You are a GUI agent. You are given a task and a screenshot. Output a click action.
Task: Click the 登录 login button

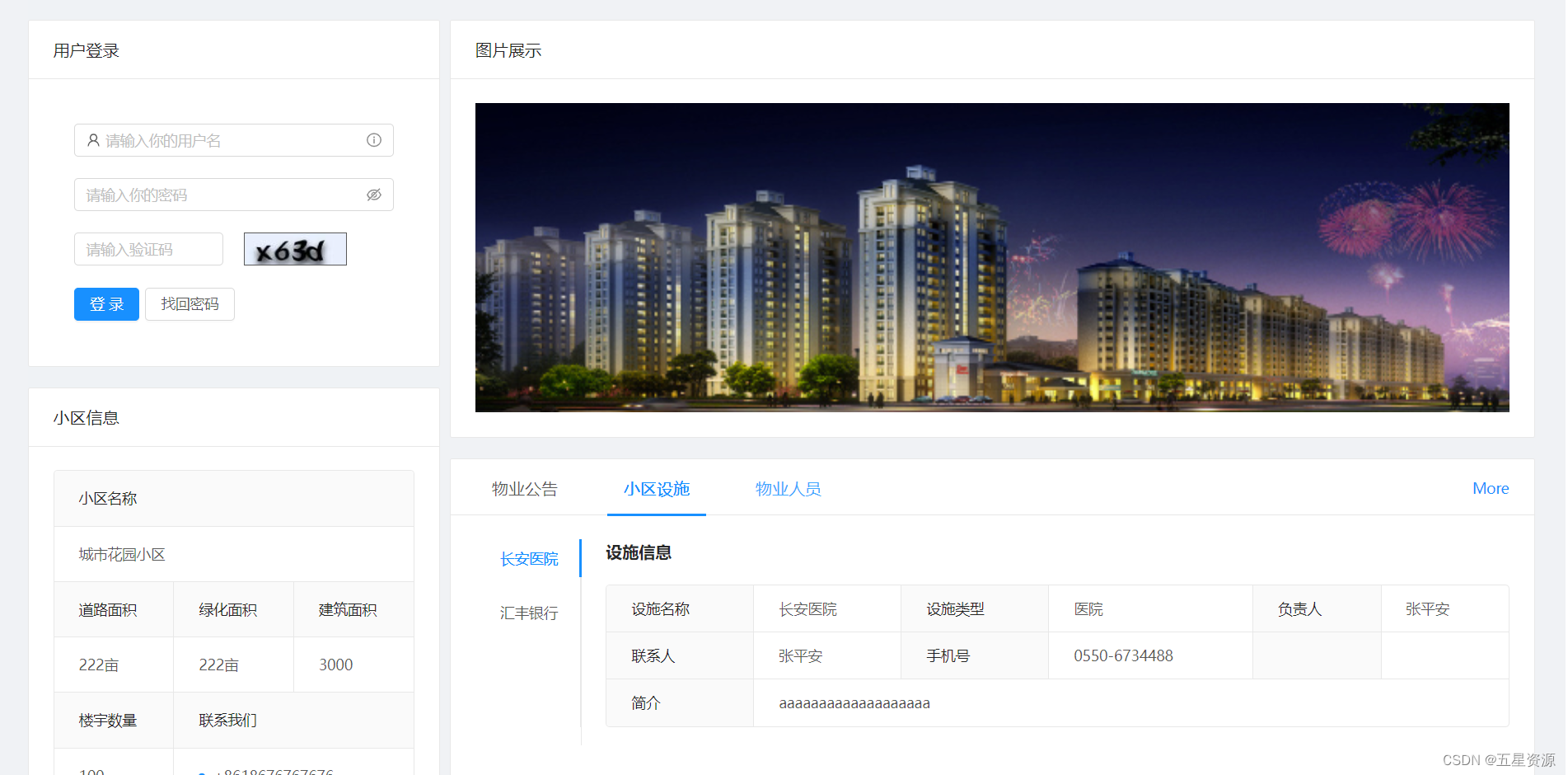[106, 304]
